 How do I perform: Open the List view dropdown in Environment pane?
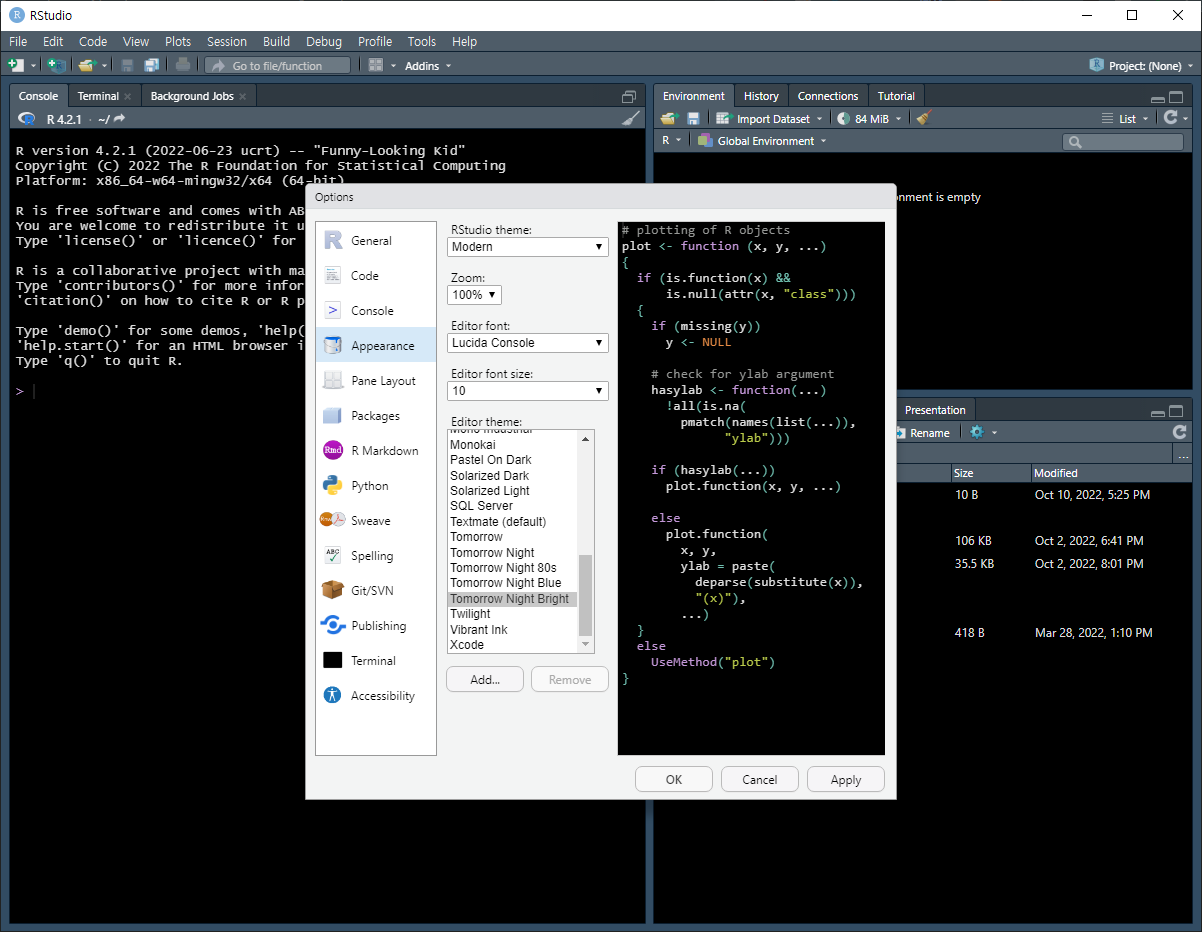[x=1126, y=118]
